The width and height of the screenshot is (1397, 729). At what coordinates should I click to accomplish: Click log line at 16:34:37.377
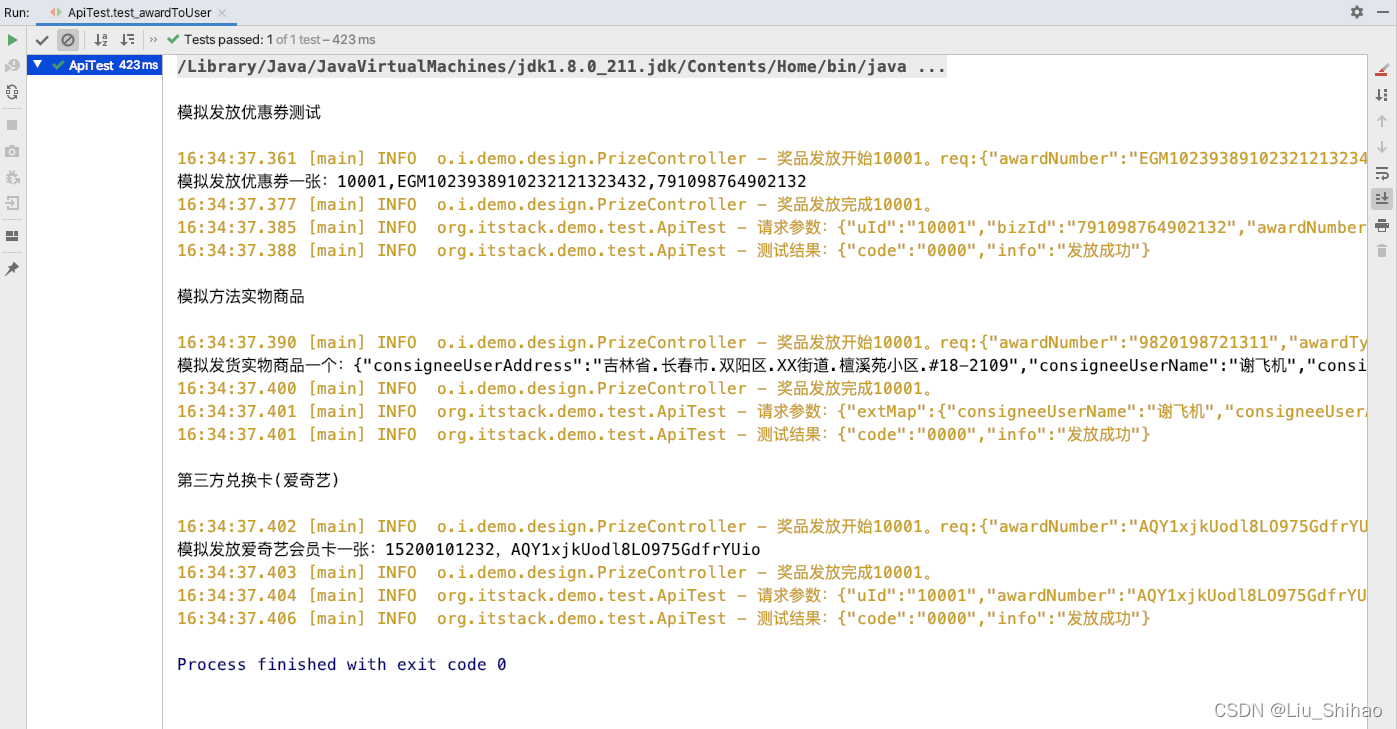(x=555, y=205)
